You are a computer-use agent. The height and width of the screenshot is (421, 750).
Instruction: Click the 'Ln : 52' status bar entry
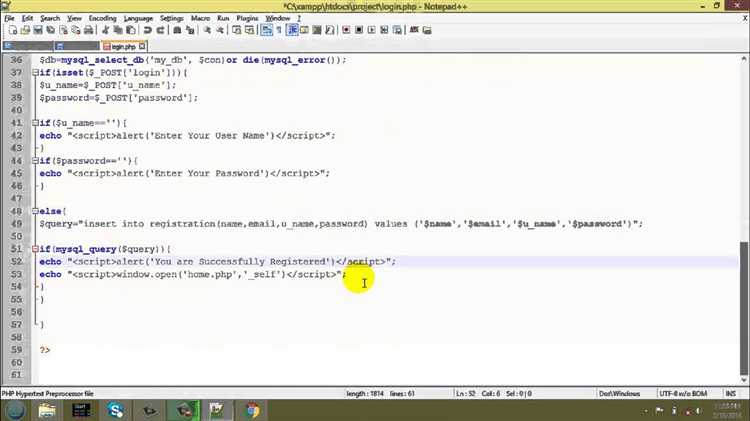pos(466,394)
